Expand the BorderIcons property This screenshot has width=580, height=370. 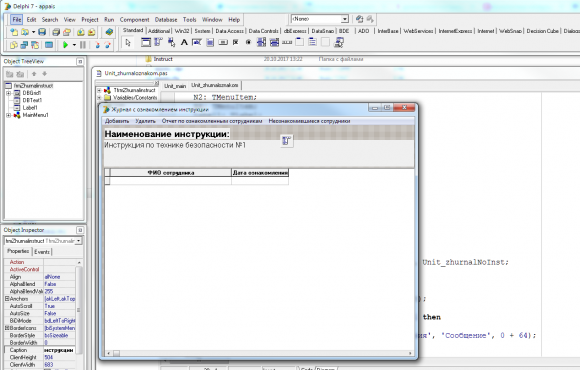click(7, 328)
